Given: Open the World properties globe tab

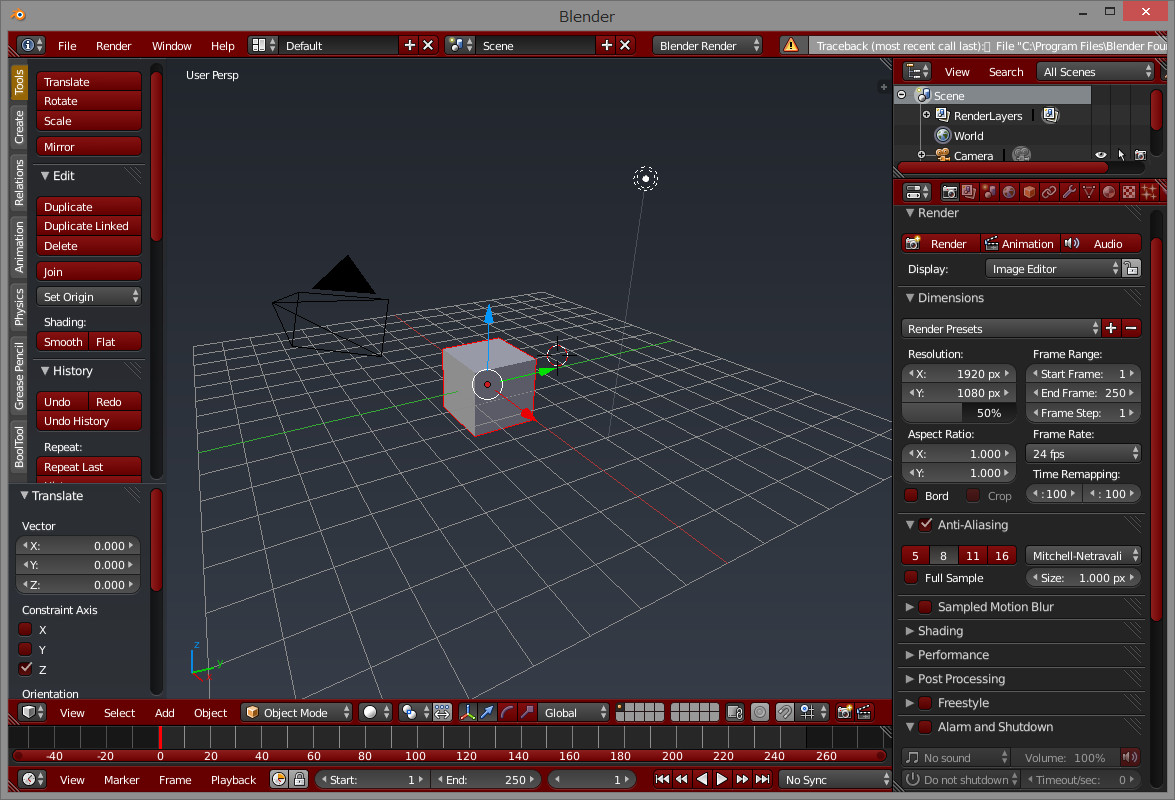Looking at the screenshot, I should click(1009, 193).
